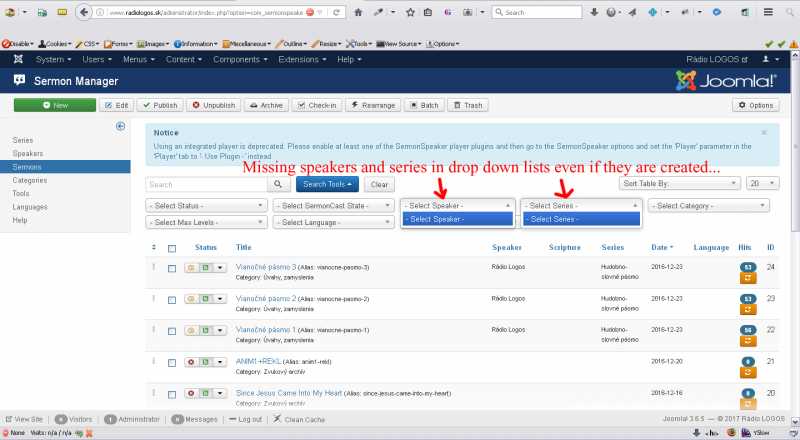Screen dimensions: 800x440
Task: Reload the page in browser
Action: tap(336, 12)
